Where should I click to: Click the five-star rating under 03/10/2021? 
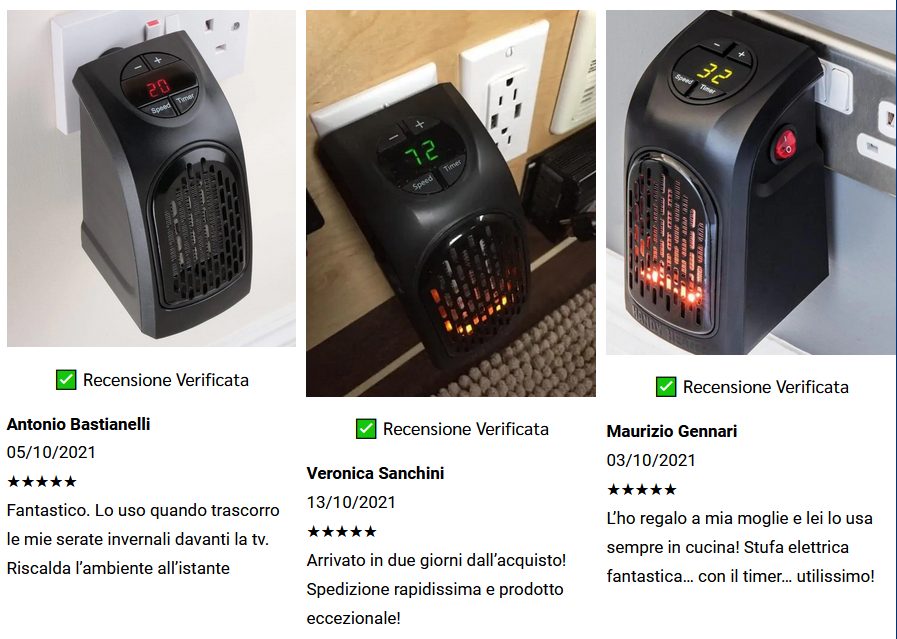click(641, 490)
